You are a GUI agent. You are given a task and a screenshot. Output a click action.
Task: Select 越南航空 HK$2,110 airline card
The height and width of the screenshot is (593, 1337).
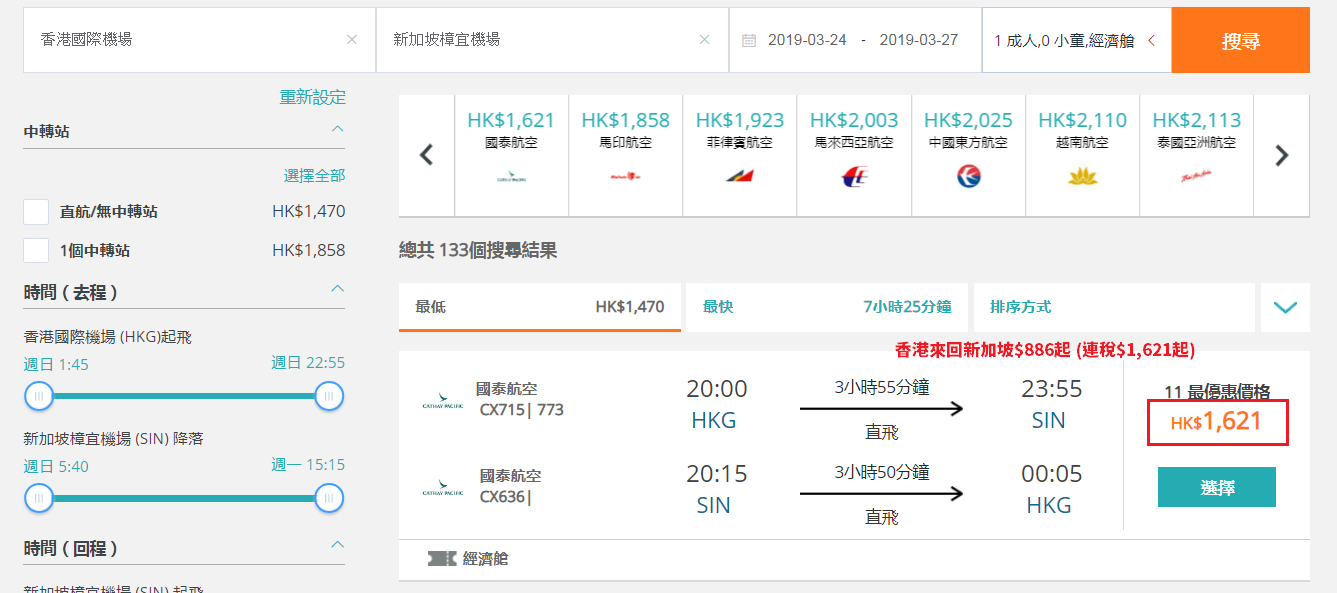[x=1082, y=155]
